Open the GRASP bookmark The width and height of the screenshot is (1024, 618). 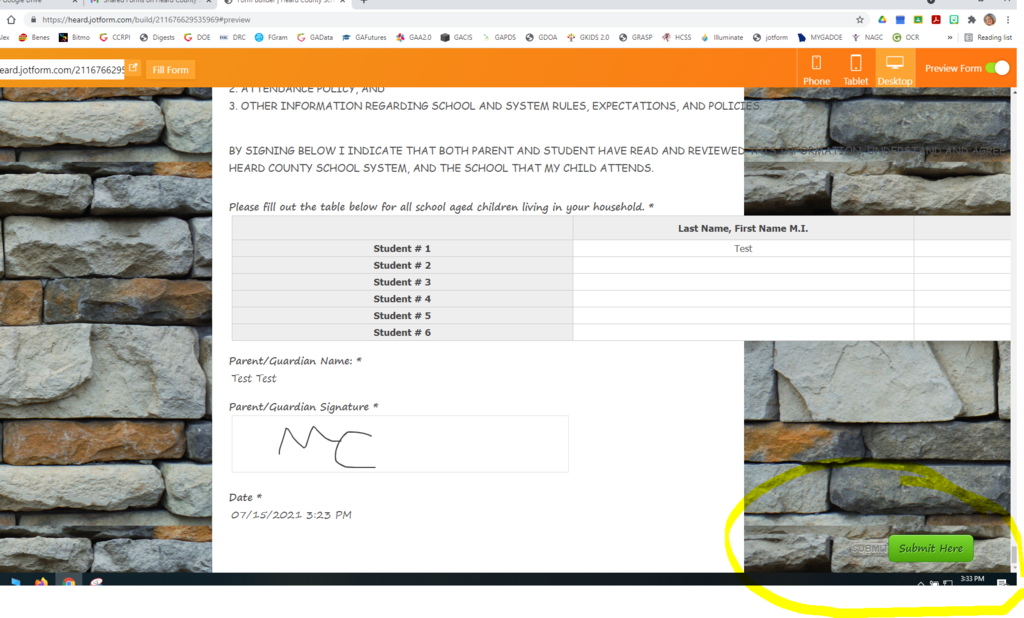[635, 38]
